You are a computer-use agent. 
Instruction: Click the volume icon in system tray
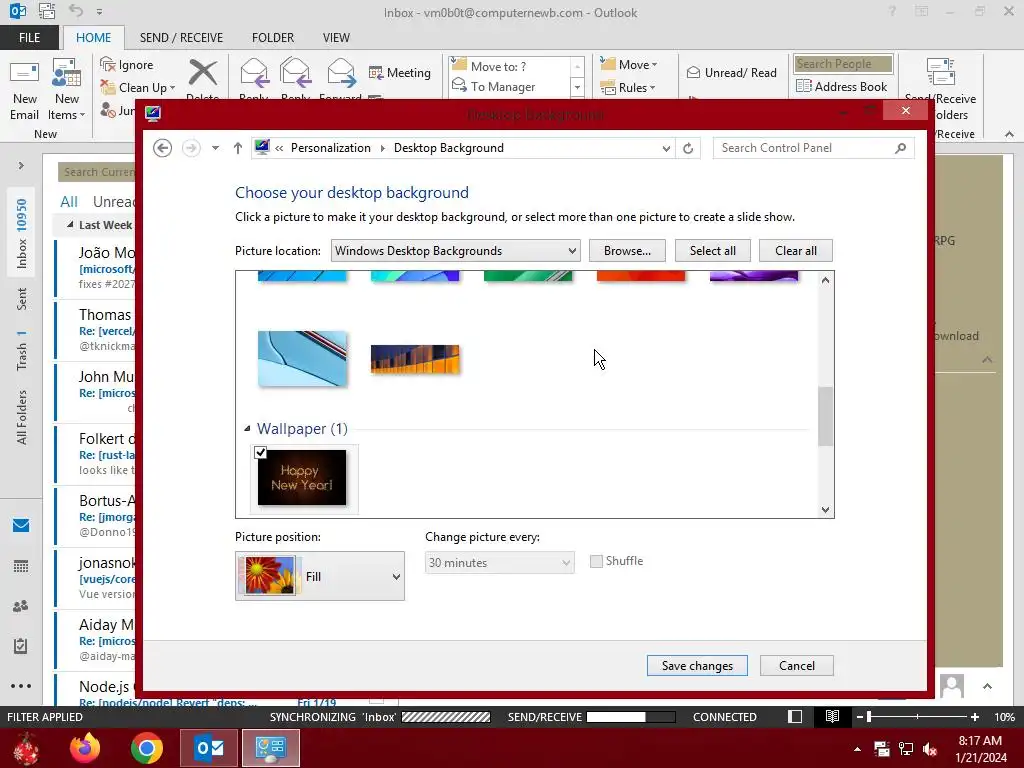[x=930, y=749]
